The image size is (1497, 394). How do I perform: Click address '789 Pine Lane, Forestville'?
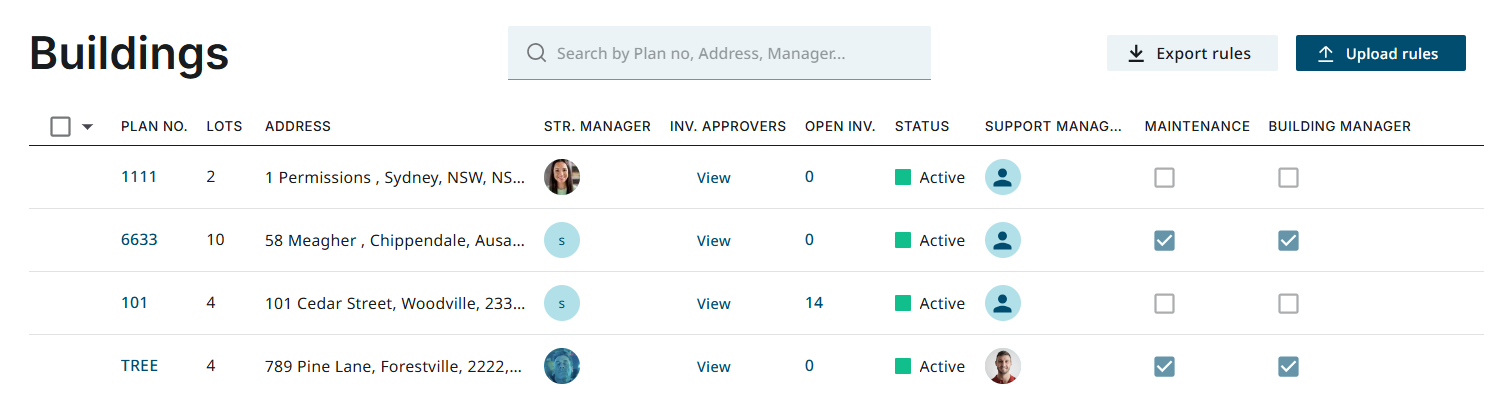click(395, 366)
